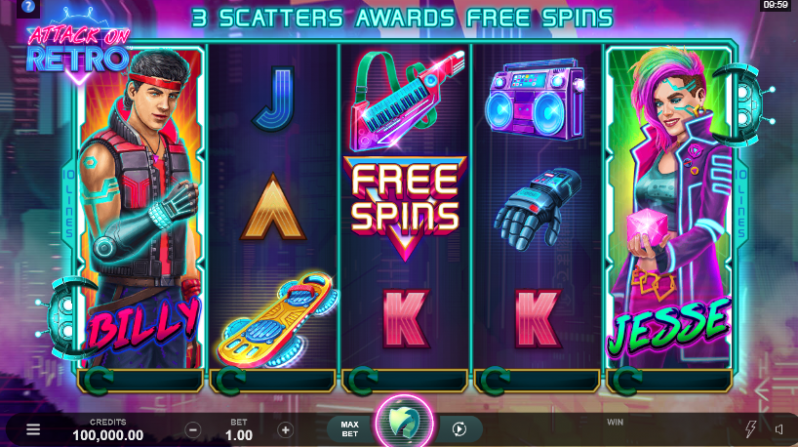Select the hoverboard symbol
The width and height of the screenshot is (798, 447).
coord(277,319)
